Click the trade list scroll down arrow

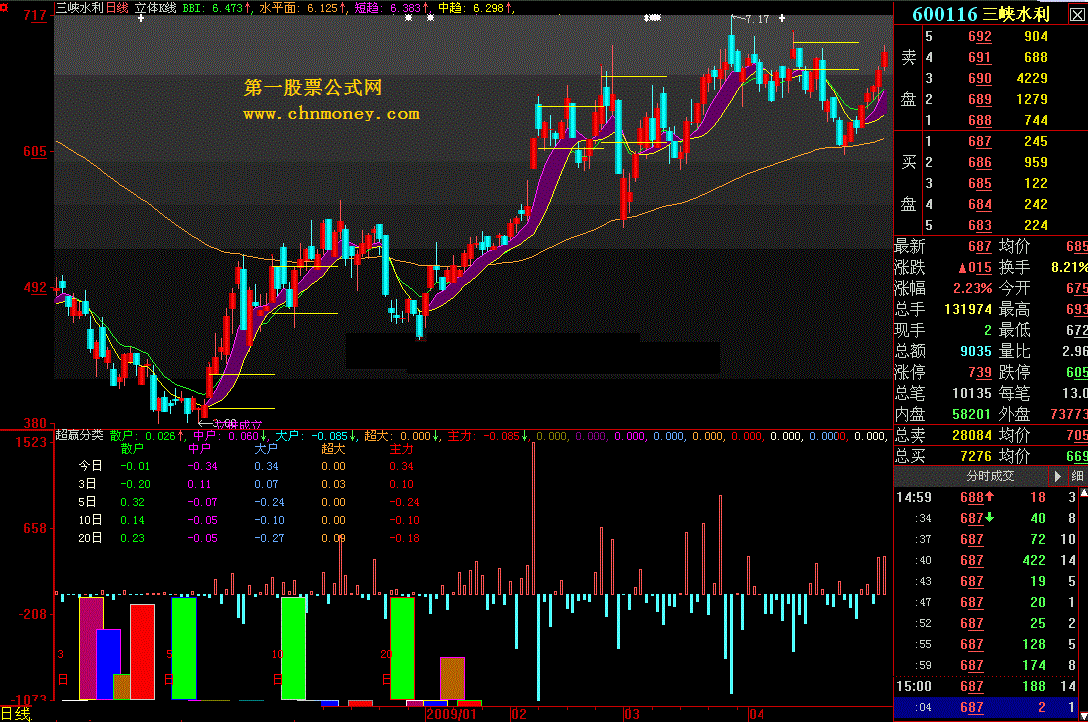click(x=1084, y=716)
